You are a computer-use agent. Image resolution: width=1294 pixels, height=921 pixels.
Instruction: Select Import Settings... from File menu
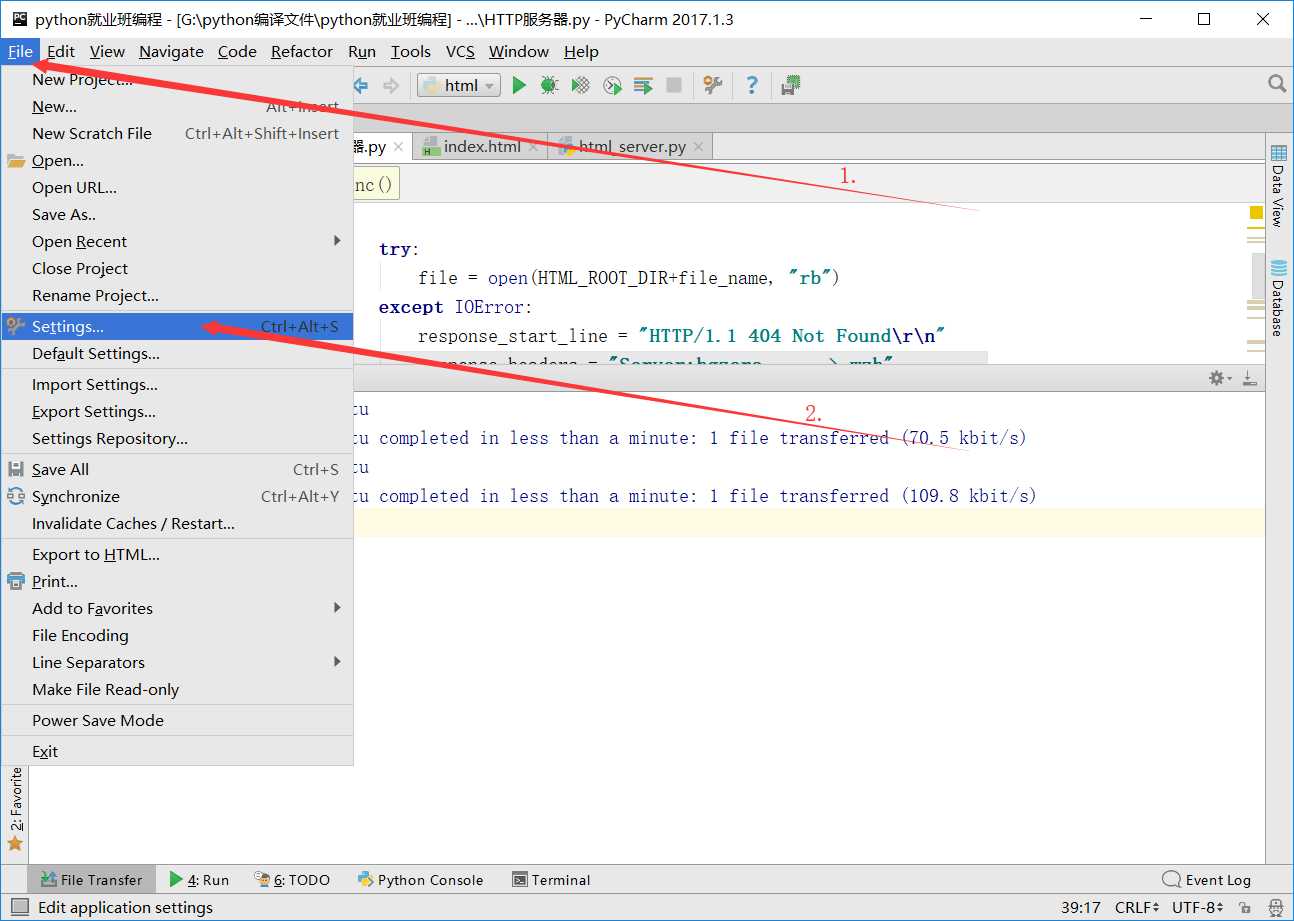177,384
